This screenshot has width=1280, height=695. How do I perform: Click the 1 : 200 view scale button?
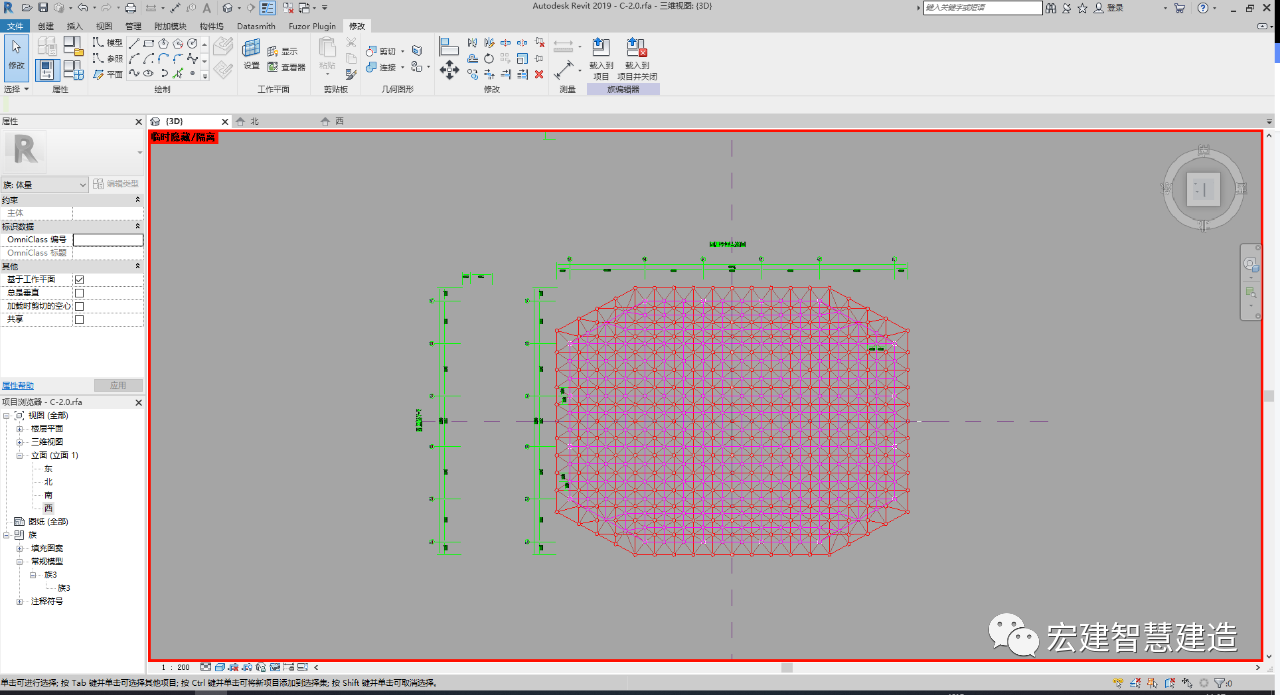[176, 667]
